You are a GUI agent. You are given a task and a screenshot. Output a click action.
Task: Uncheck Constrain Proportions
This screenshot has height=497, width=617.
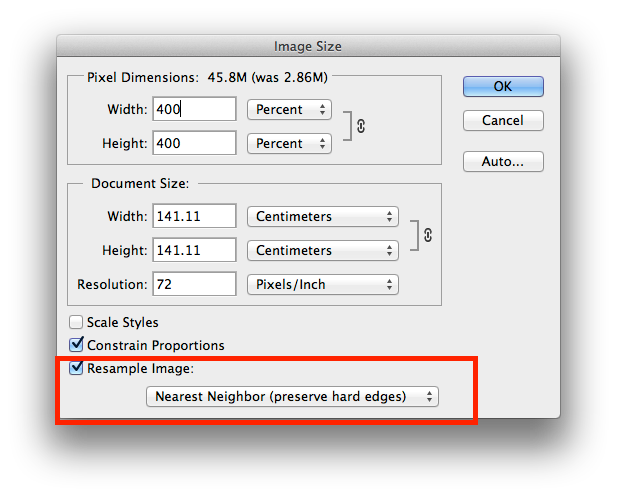pyautogui.click(x=76, y=345)
